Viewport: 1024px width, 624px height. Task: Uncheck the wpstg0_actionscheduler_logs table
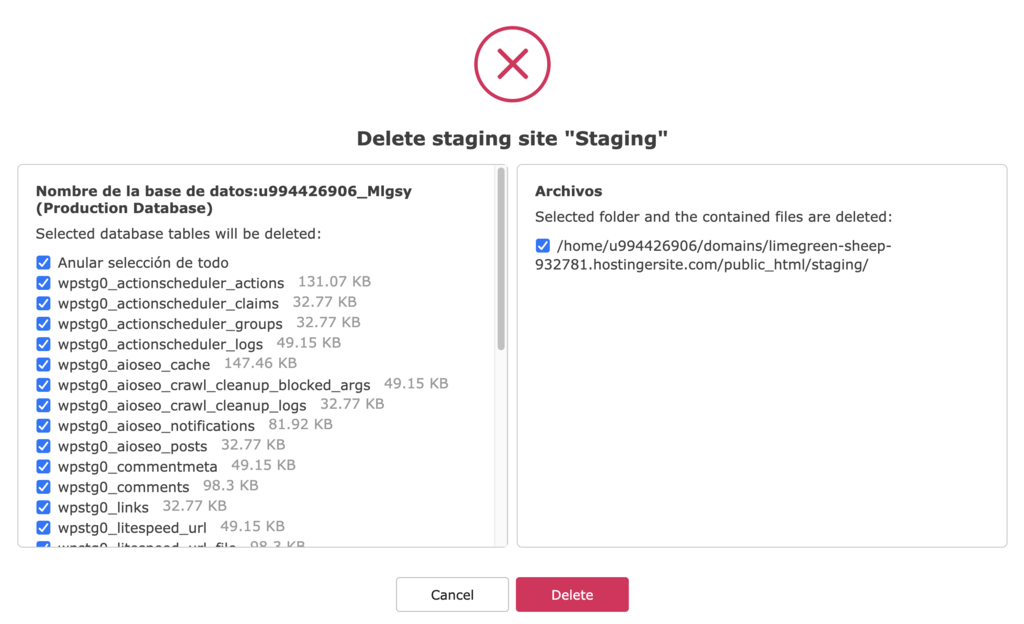click(42, 344)
